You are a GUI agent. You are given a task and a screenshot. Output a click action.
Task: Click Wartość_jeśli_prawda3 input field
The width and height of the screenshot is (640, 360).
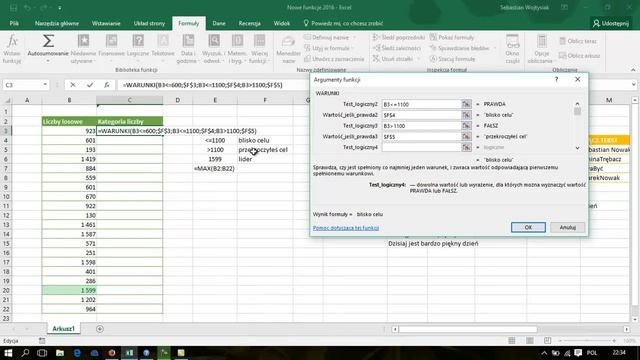pyautogui.click(x=421, y=137)
